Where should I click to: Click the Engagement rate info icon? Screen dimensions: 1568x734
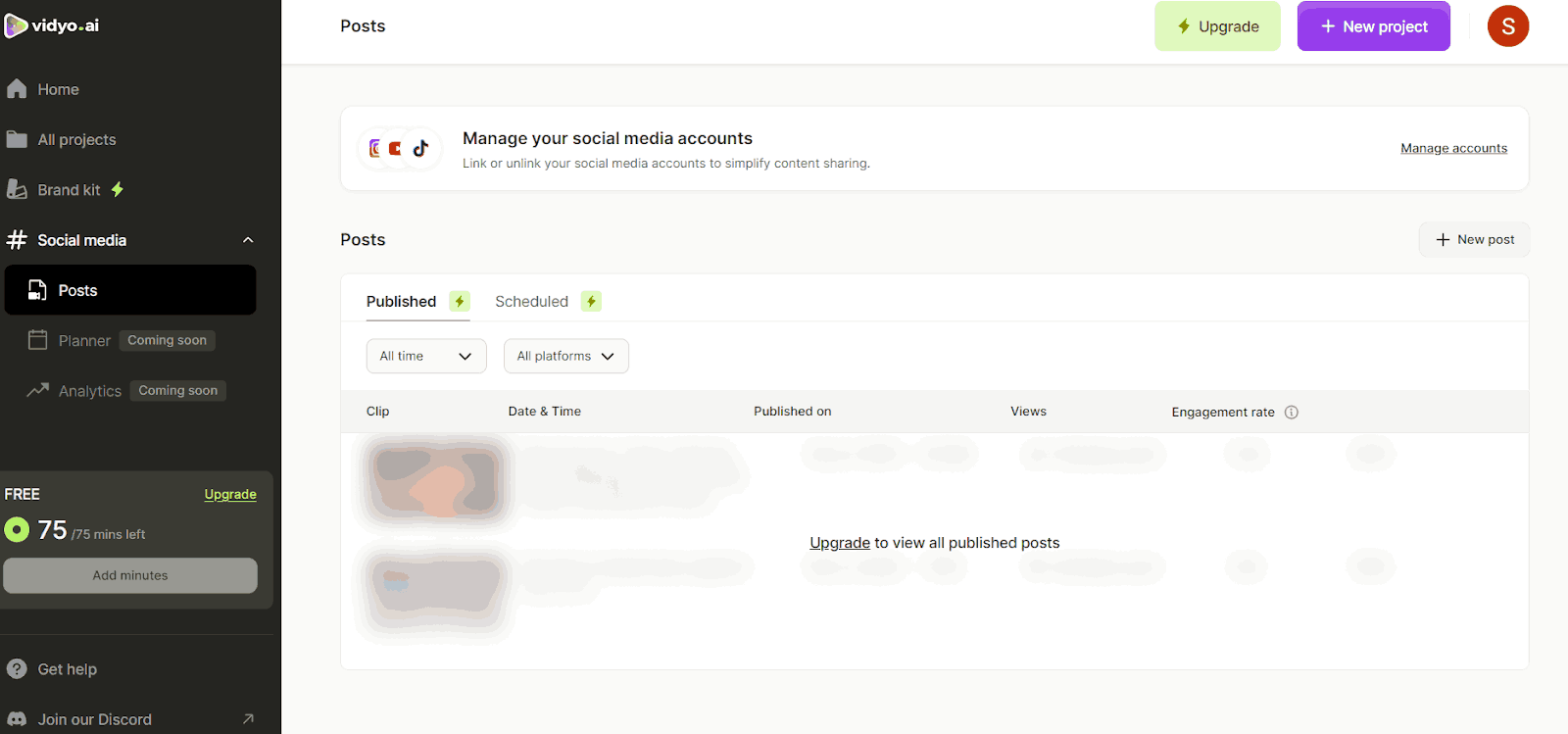[1292, 413]
